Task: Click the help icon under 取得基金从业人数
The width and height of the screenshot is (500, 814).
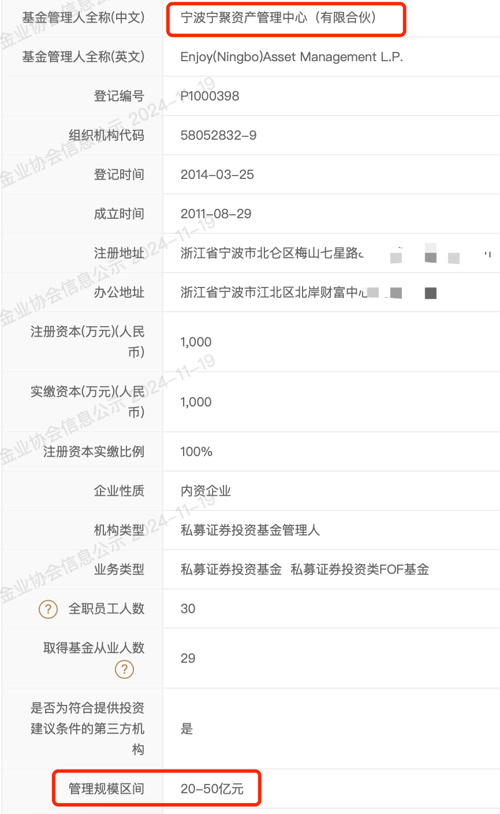Action: pyautogui.click(x=124, y=669)
